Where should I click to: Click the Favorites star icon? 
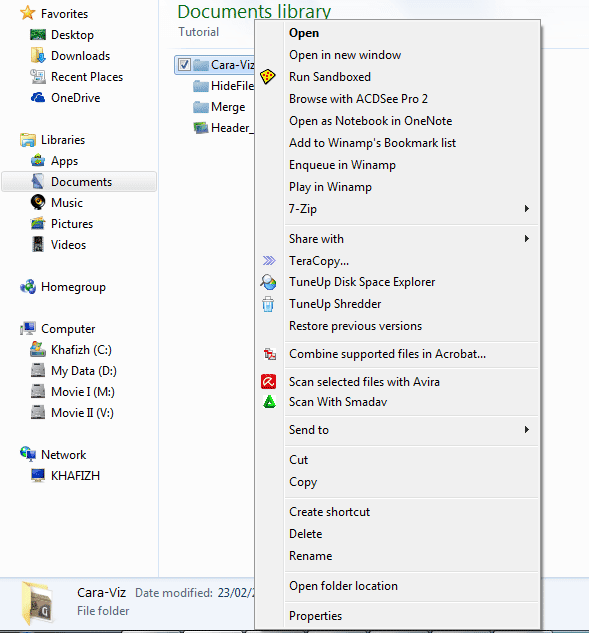27,13
